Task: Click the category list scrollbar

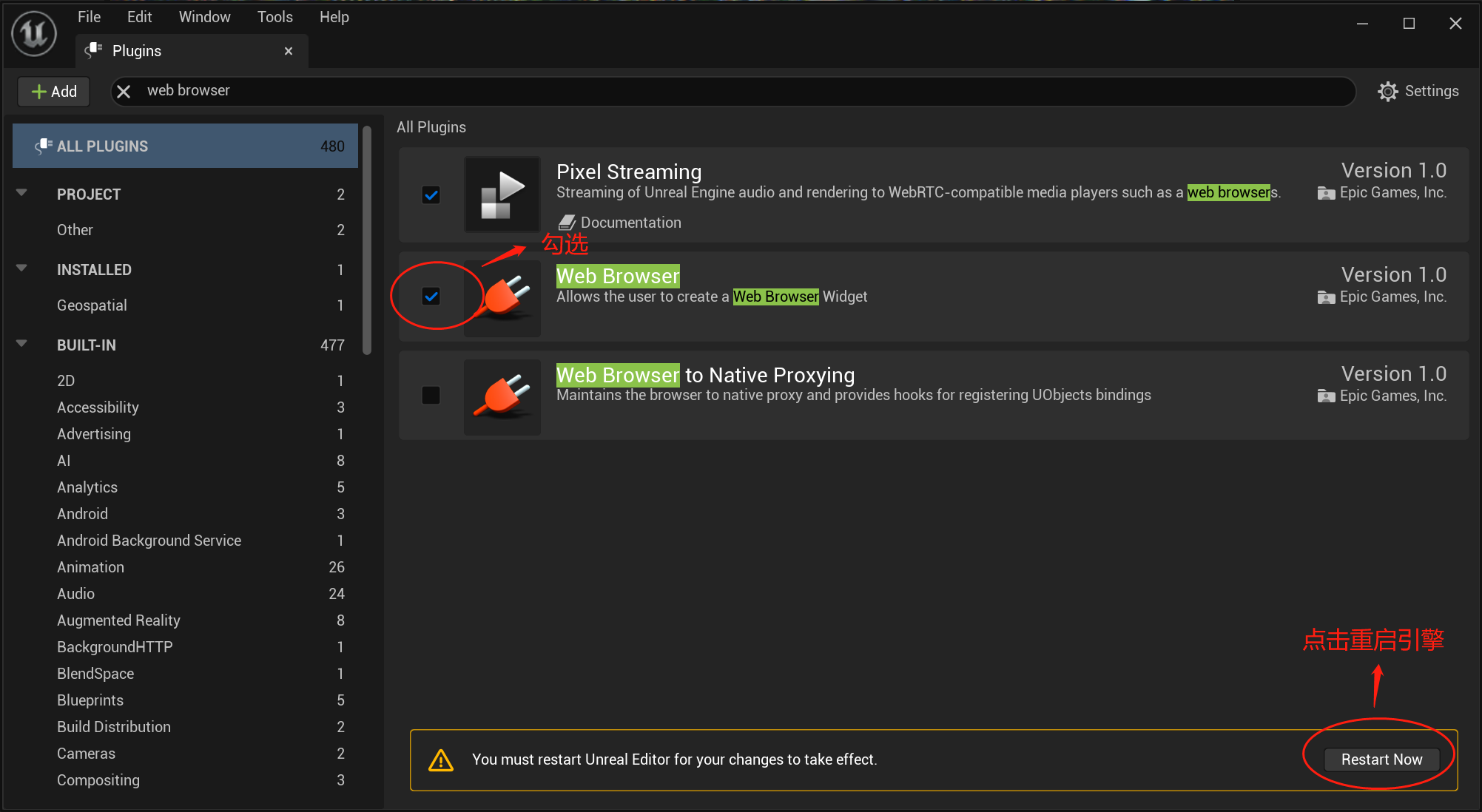Action: click(x=367, y=240)
